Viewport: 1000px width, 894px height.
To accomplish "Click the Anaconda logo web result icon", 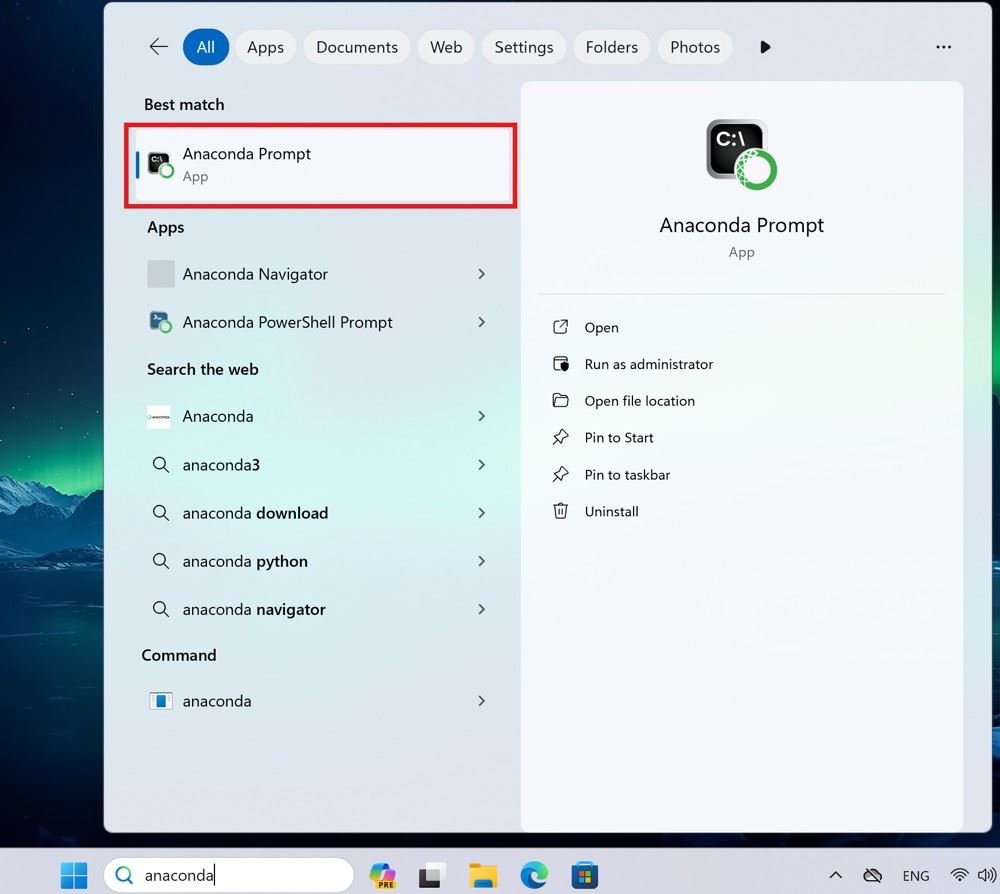I will click(159, 416).
